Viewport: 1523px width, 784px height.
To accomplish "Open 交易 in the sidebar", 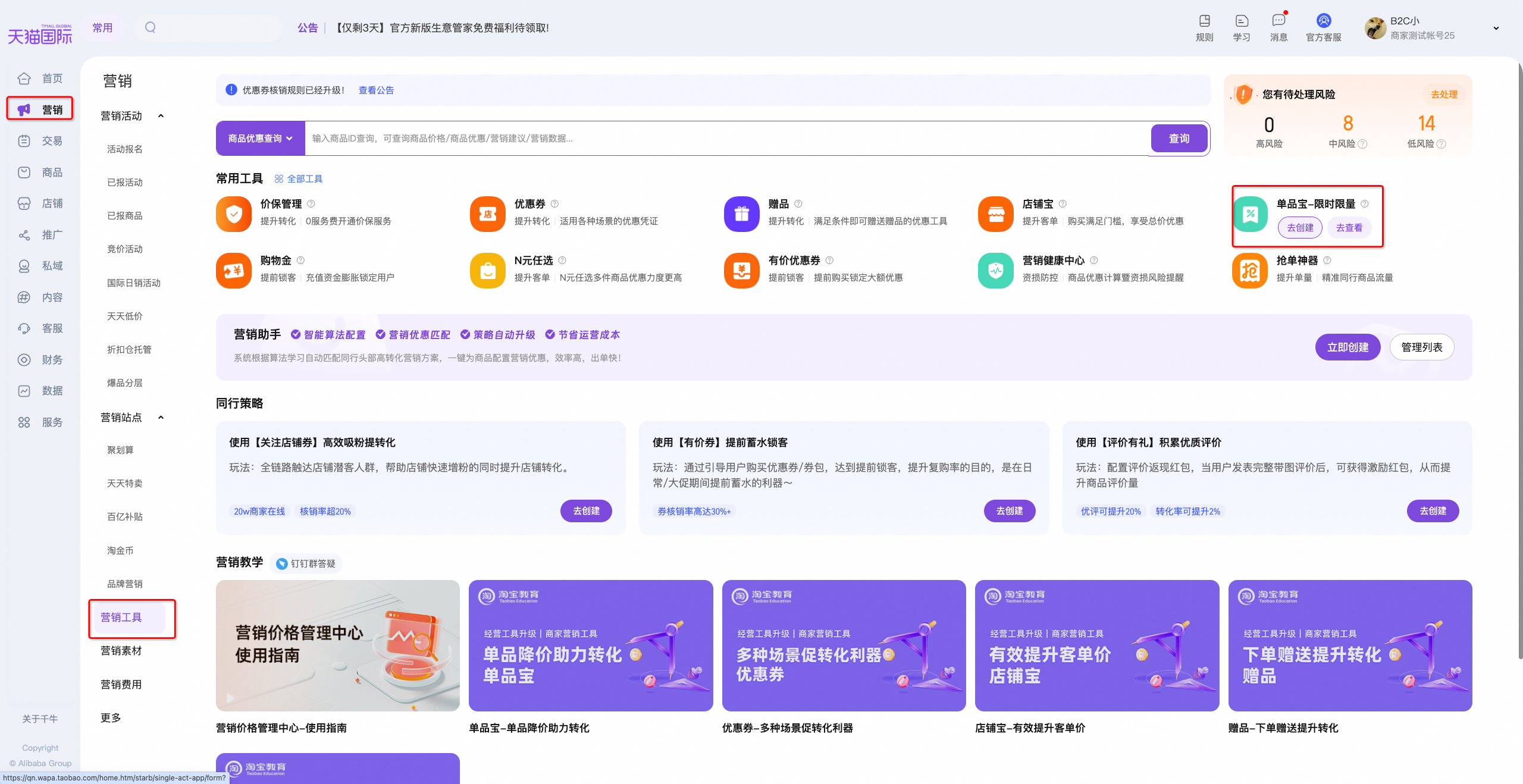I will click(x=40, y=140).
